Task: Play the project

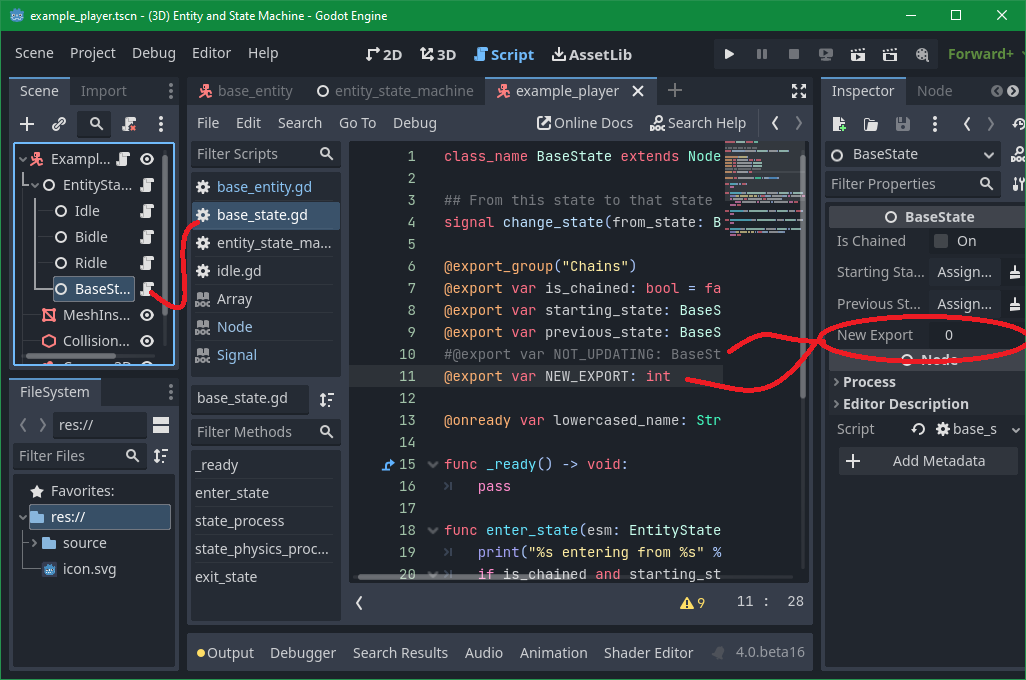Action: click(729, 54)
